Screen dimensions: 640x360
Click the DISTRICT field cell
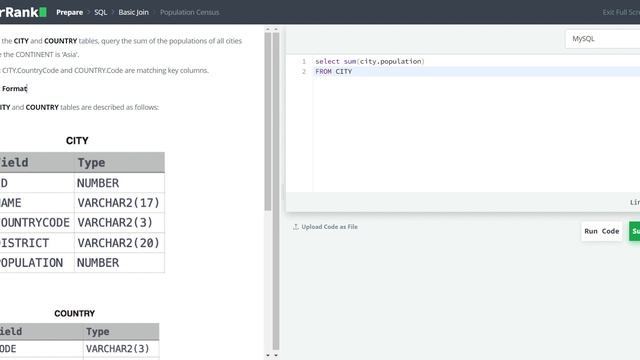click(x=37, y=243)
